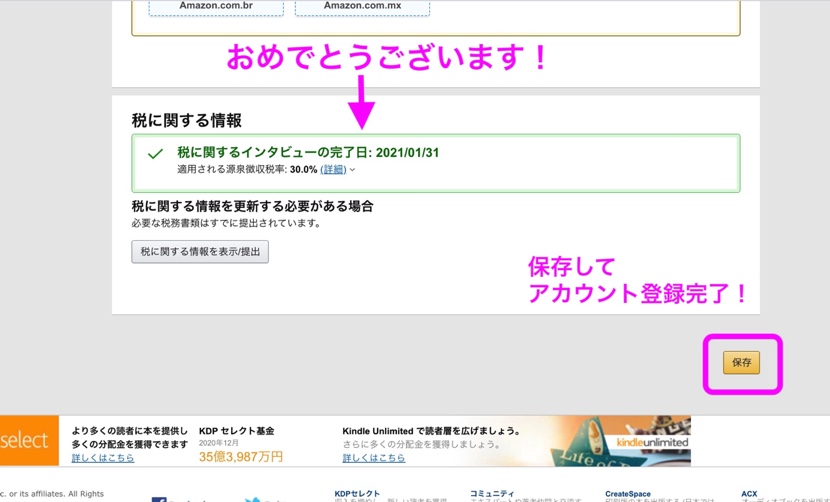This screenshot has width=830, height=502.
Task: Click the pink downward arrow annotation
Action: pyautogui.click(x=362, y=103)
